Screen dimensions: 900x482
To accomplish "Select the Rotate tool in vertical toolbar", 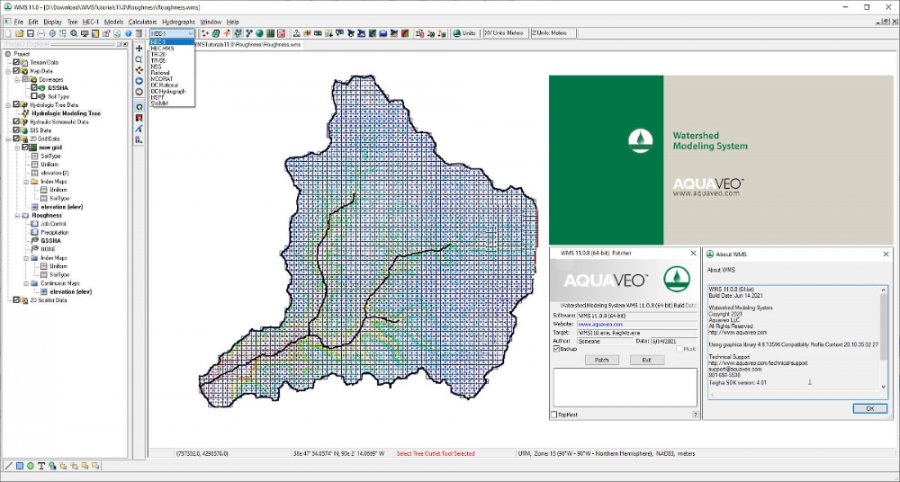I will 139,70.
